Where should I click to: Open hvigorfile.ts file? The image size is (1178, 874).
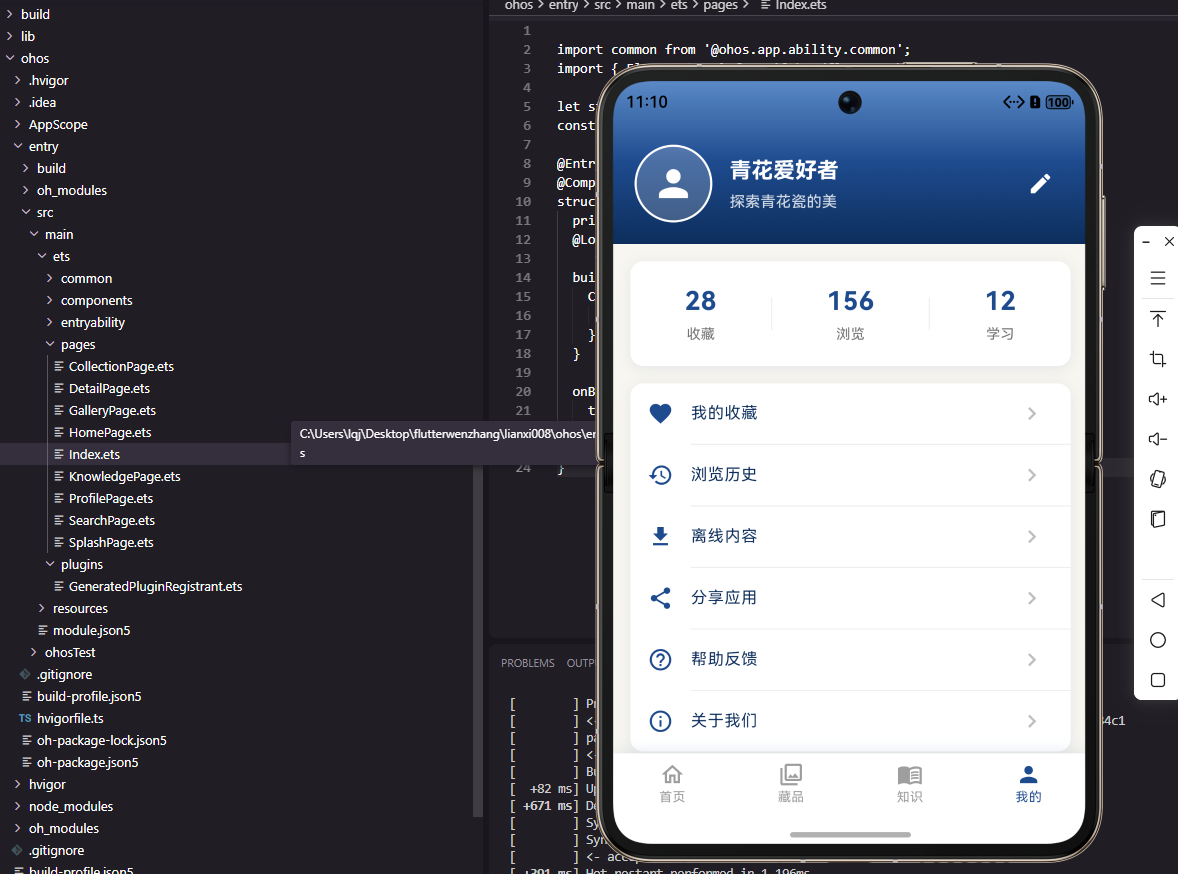point(70,718)
